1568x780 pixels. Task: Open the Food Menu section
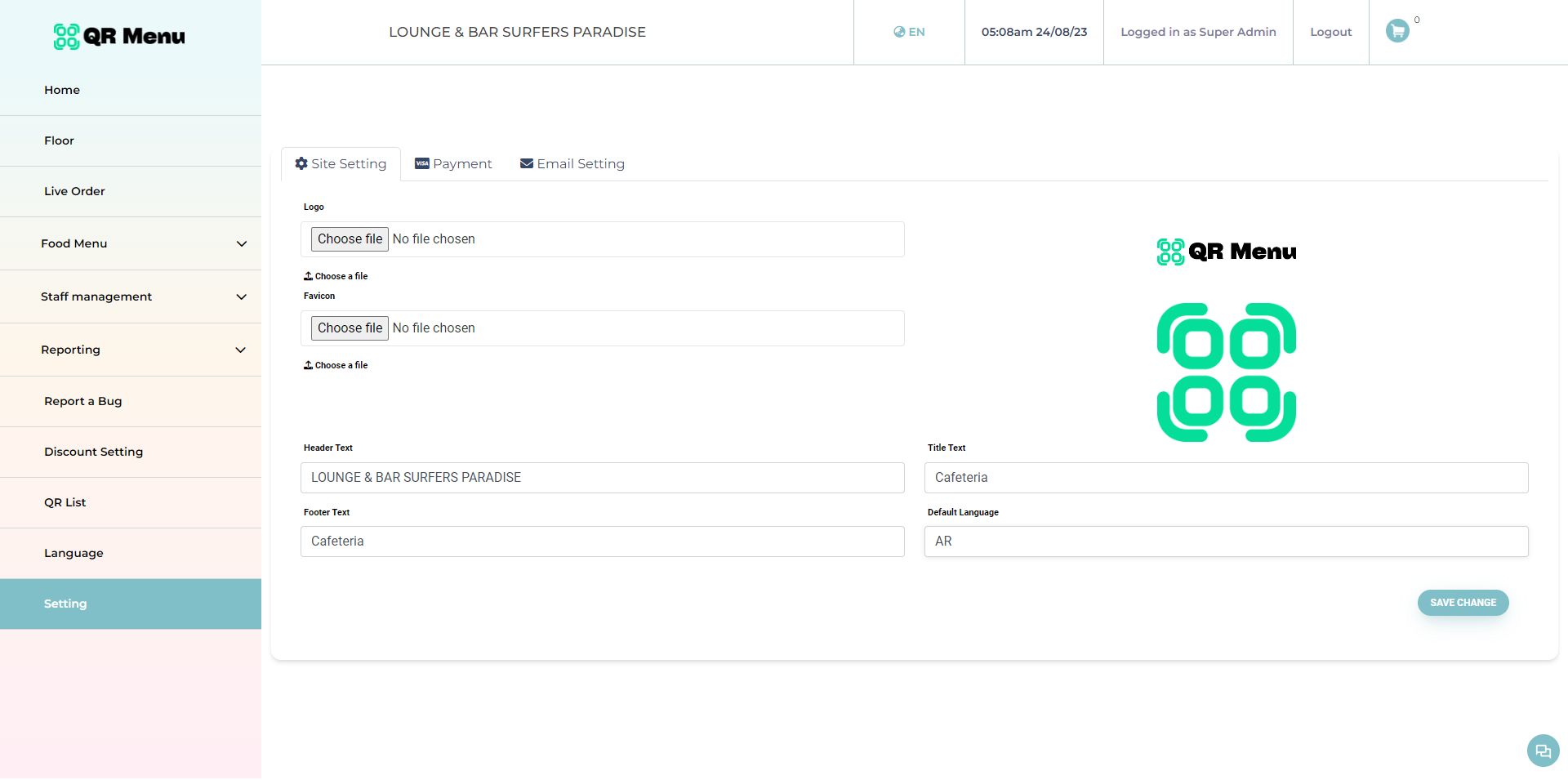(131, 243)
